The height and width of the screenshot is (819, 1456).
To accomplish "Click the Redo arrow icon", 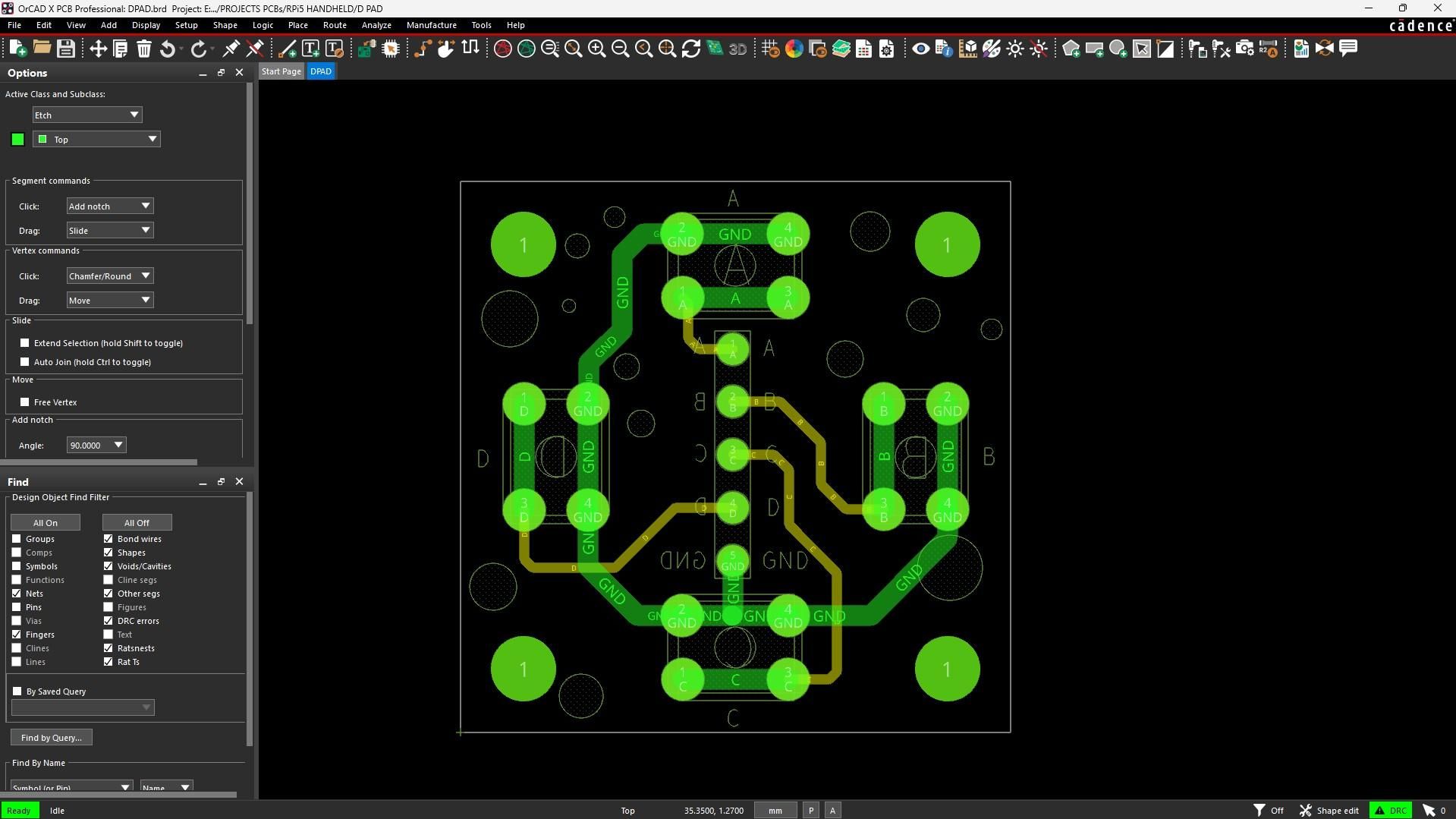I will click(199, 49).
